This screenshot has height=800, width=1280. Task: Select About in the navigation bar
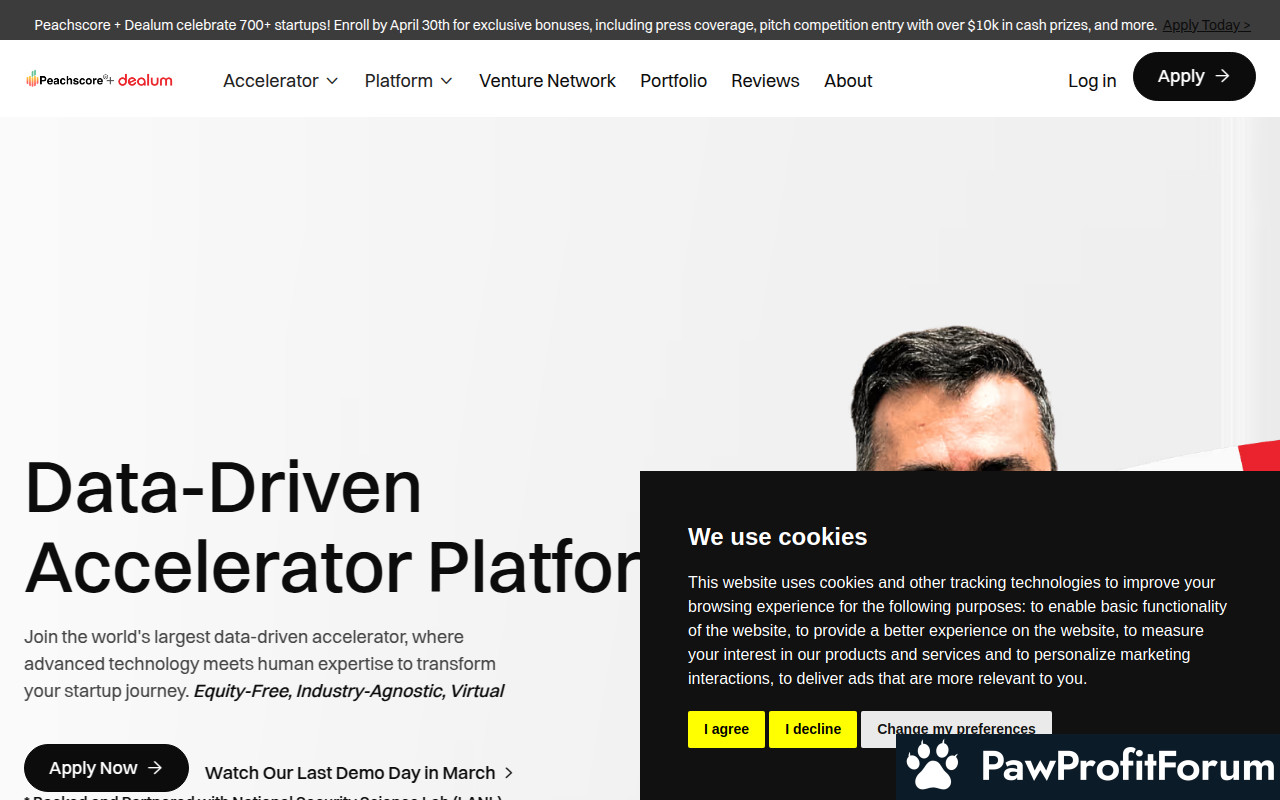click(848, 81)
